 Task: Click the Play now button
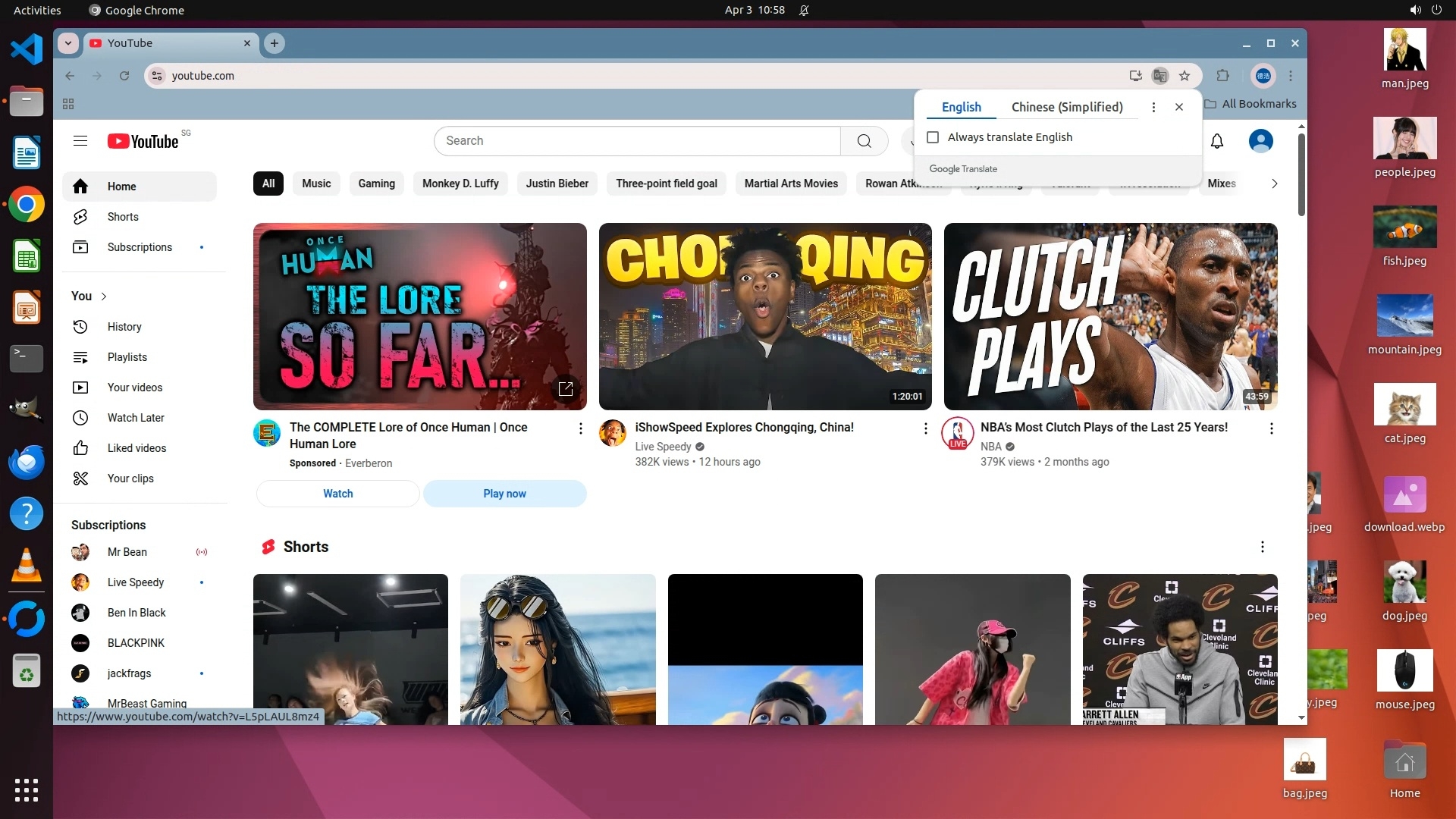504,494
